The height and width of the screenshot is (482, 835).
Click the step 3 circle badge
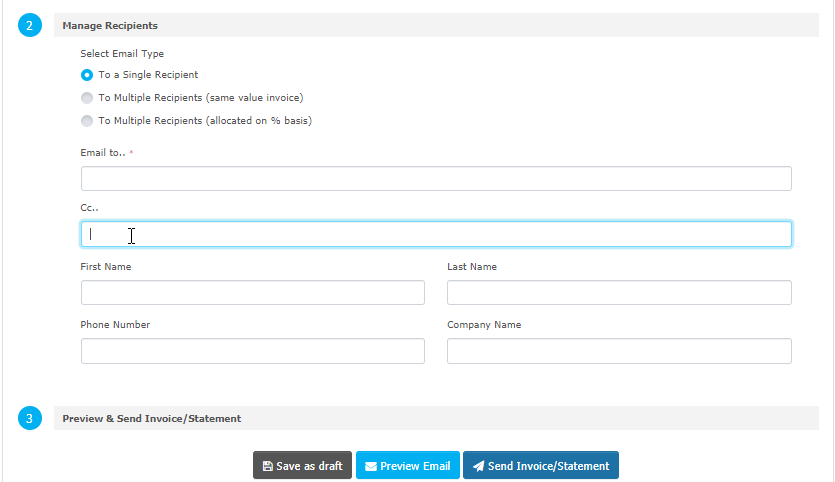[30, 418]
